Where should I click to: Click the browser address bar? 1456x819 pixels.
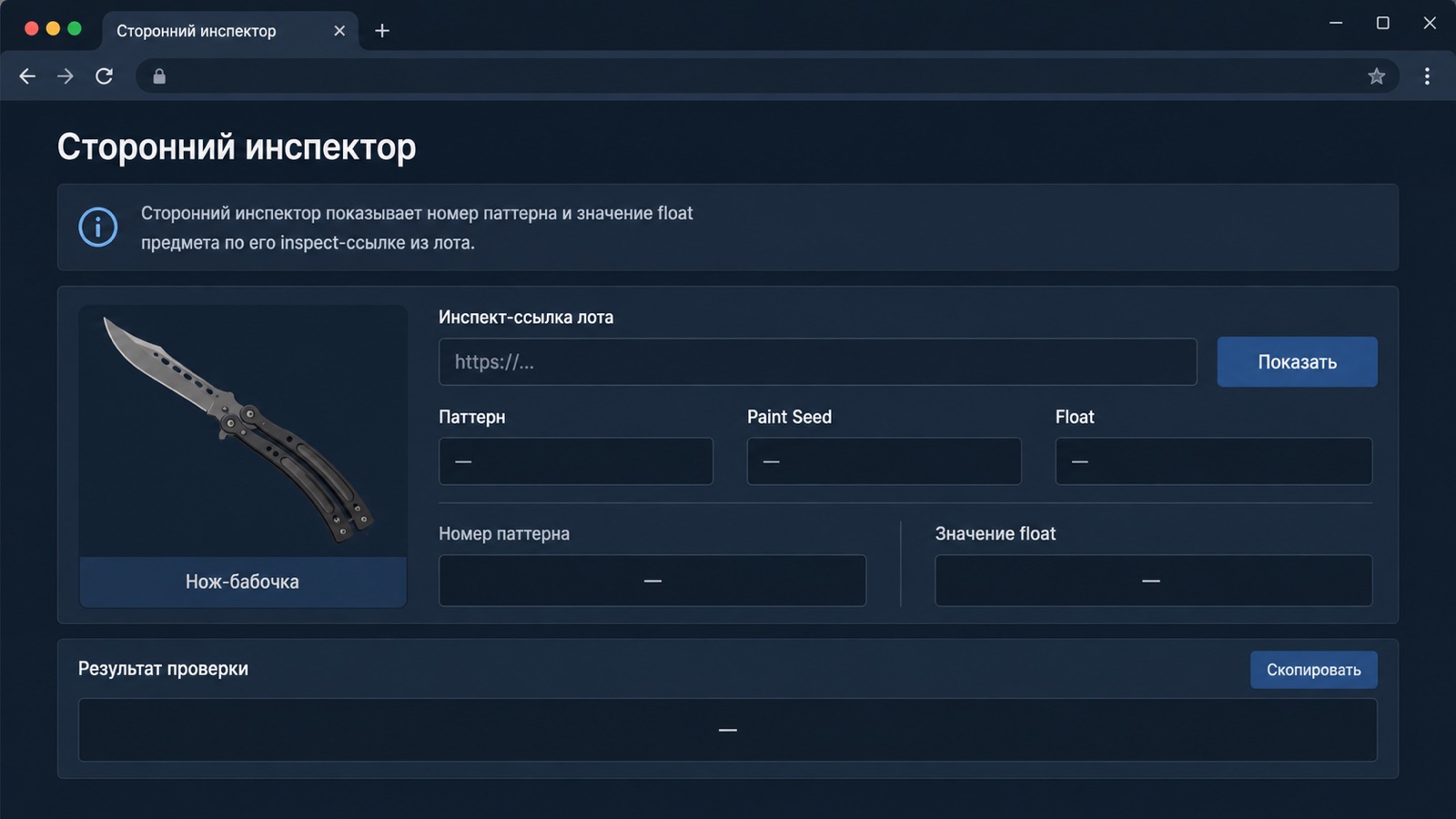(x=767, y=76)
